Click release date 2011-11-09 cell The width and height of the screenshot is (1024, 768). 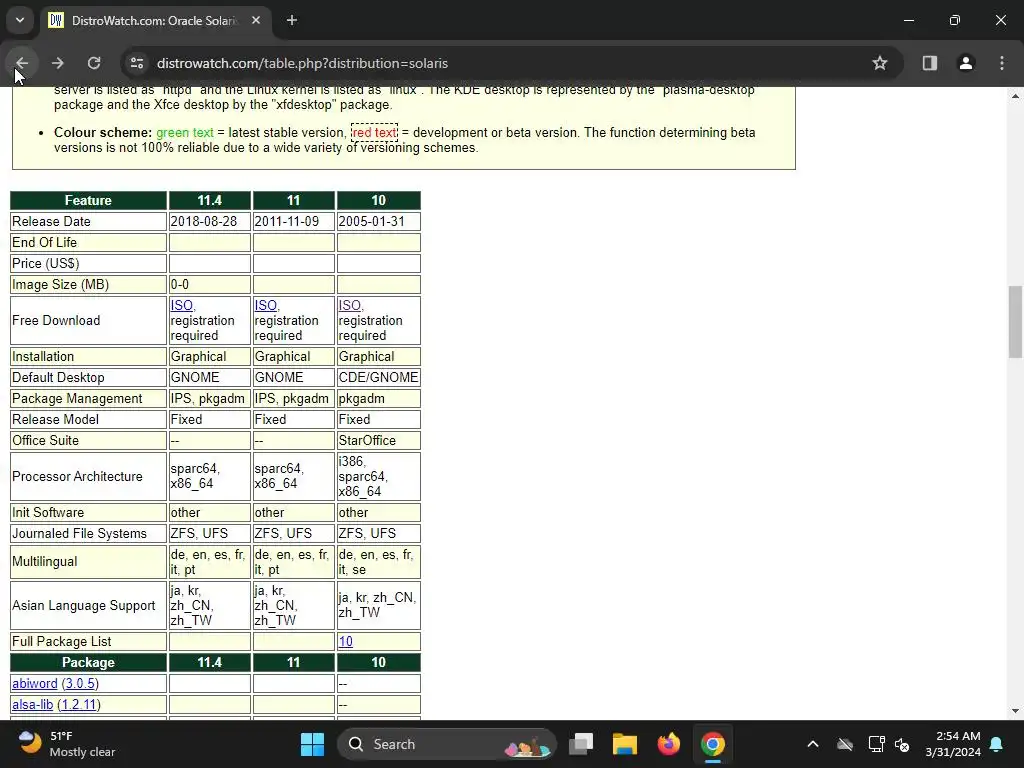click(x=293, y=221)
